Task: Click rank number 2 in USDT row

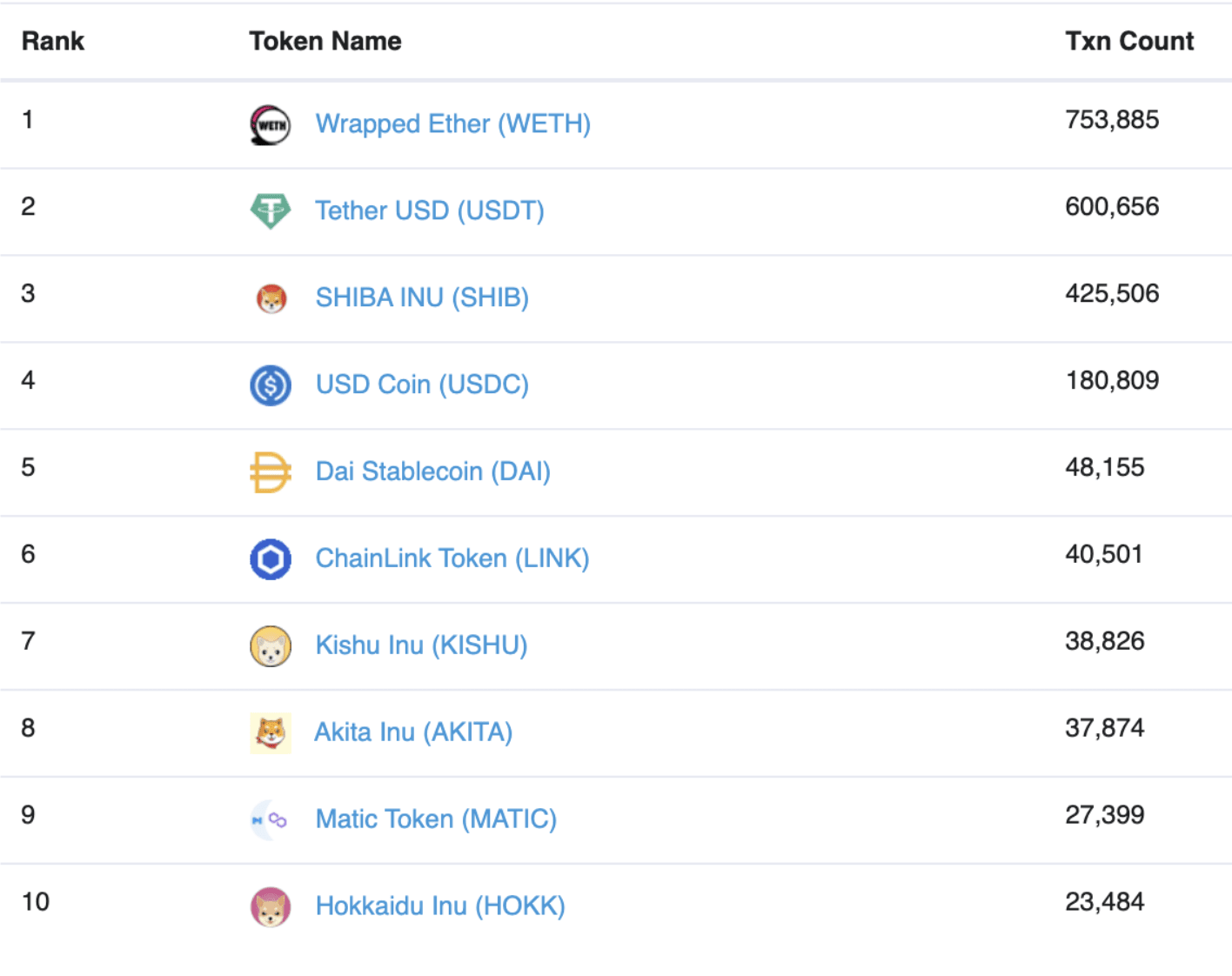Action: 28,207
